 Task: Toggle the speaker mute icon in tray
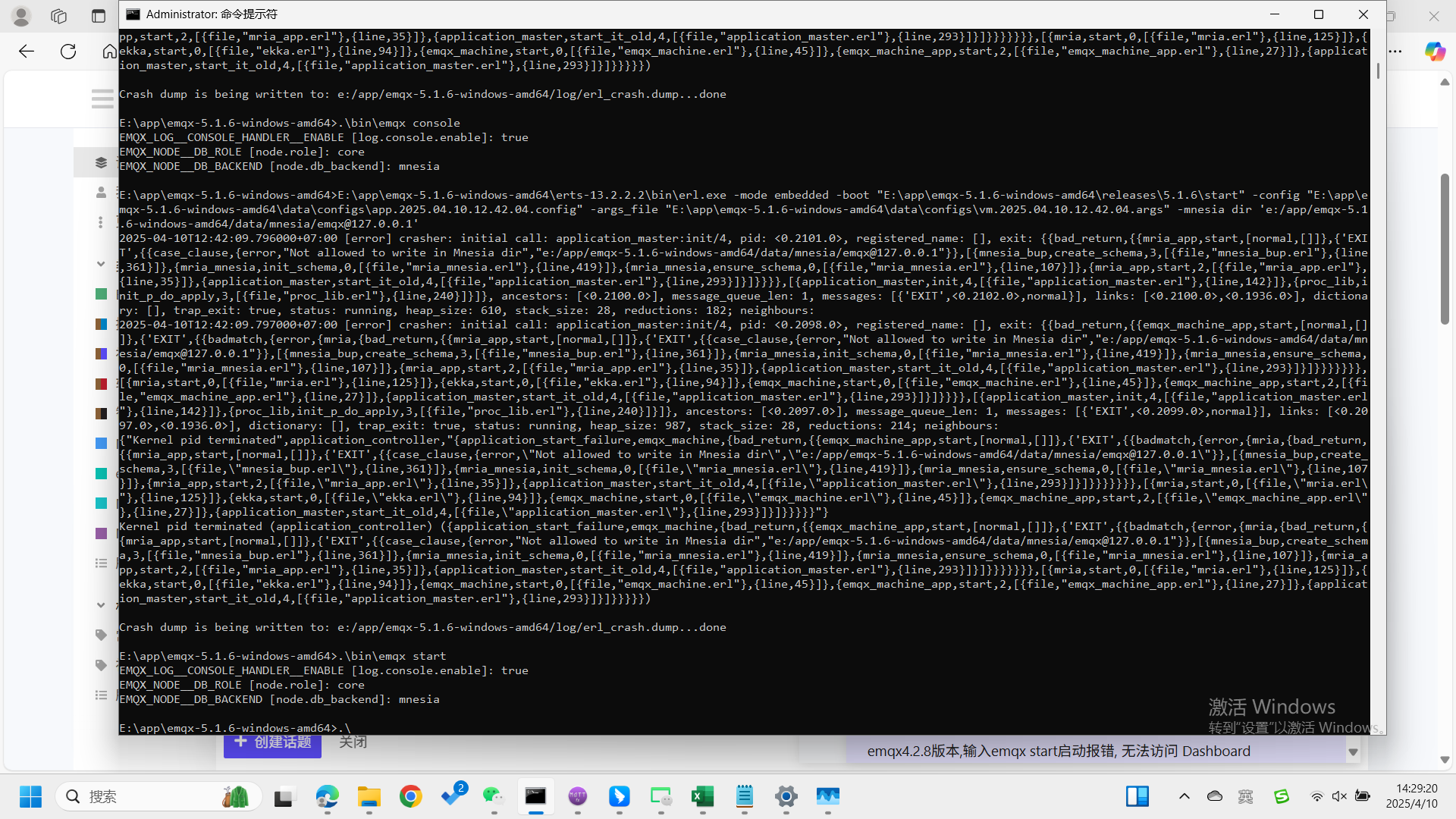click(x=1339, y=796)
